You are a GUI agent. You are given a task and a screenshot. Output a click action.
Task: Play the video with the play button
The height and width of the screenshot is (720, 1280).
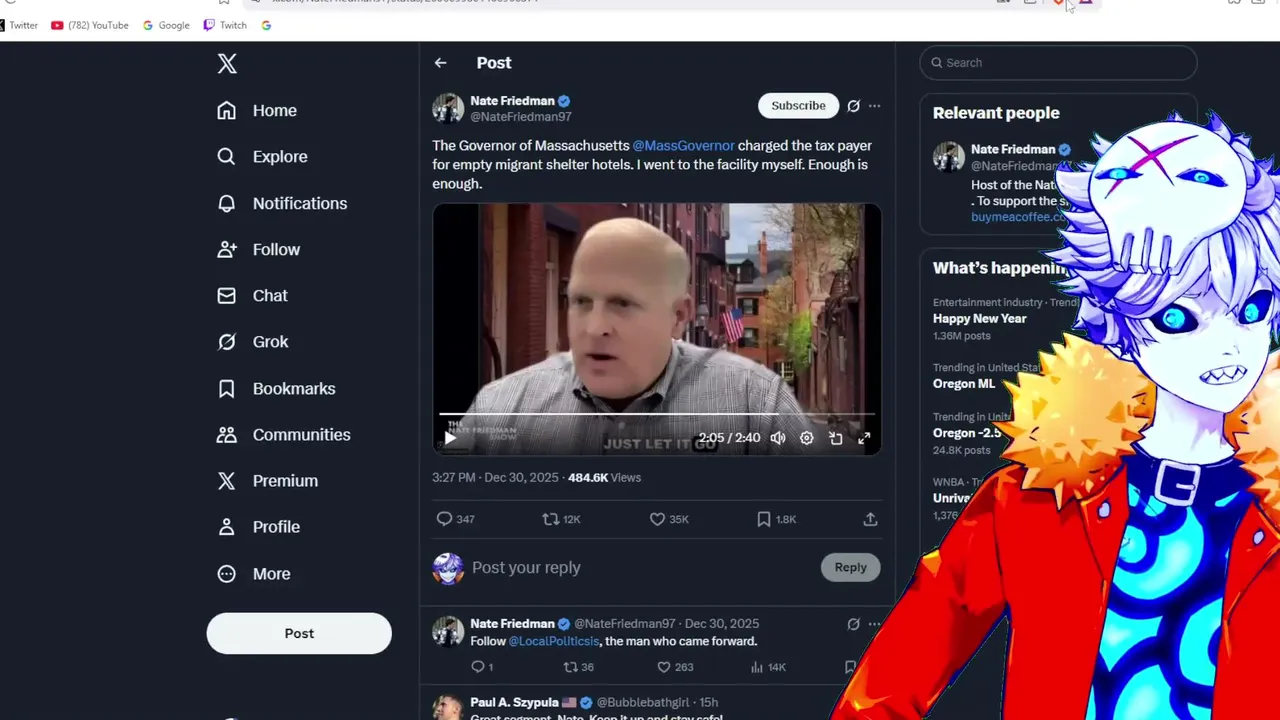click(450, 438)
